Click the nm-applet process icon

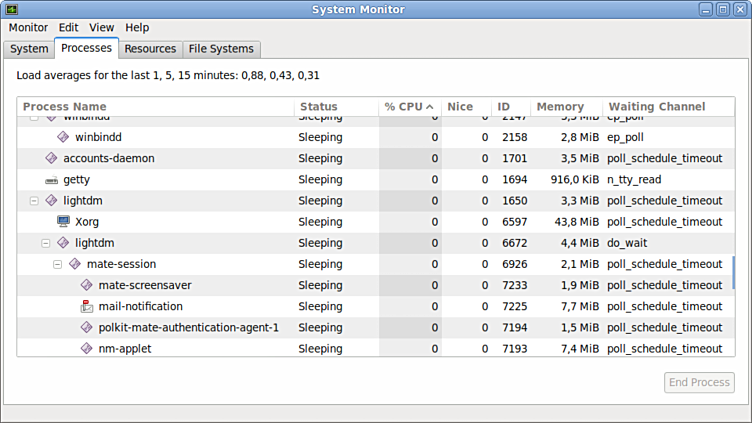pyautogui.click(x=87, y=348)
